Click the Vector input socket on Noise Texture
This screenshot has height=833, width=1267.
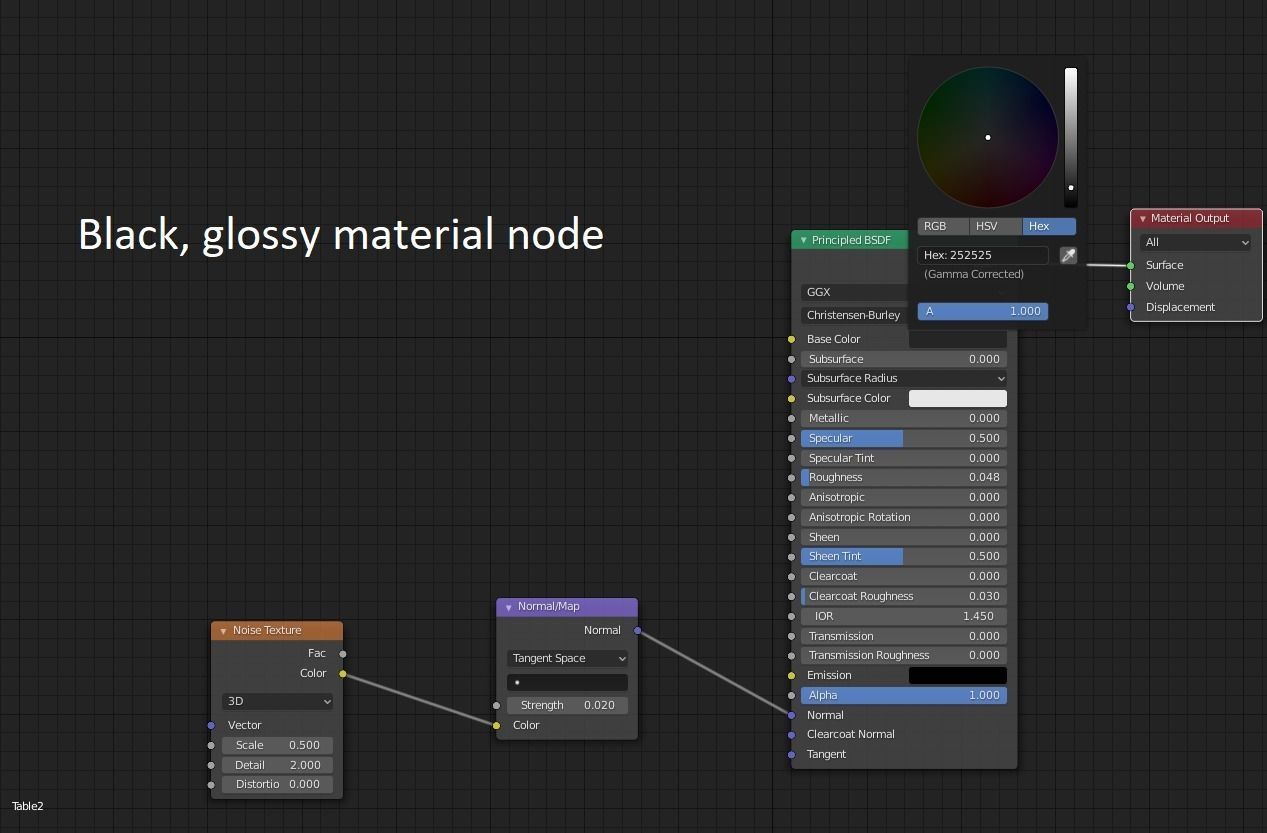(211, 725)
